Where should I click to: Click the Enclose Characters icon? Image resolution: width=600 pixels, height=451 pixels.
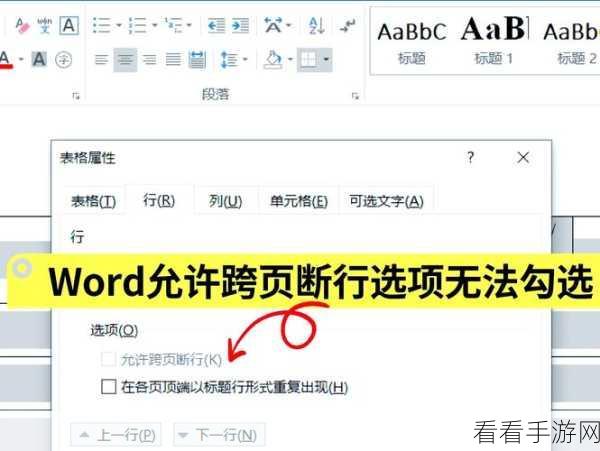(x=63, y=59)
